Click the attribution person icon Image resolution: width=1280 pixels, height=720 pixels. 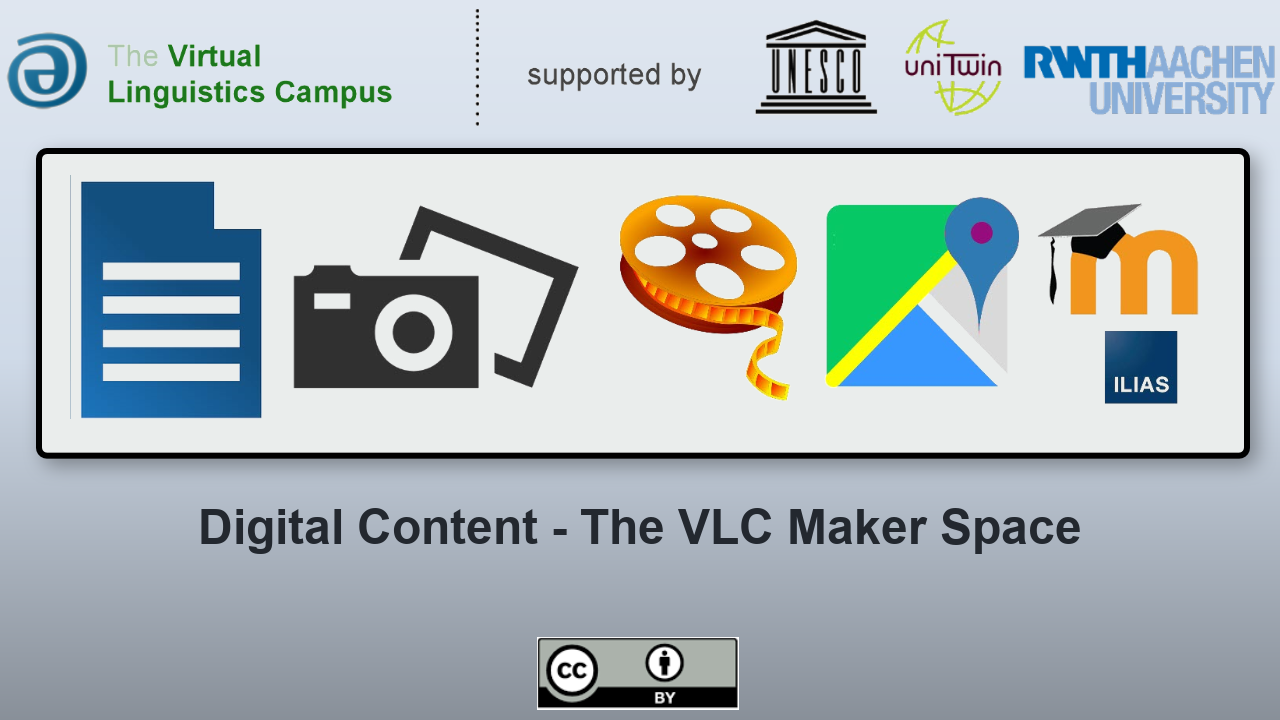point(664,662)
